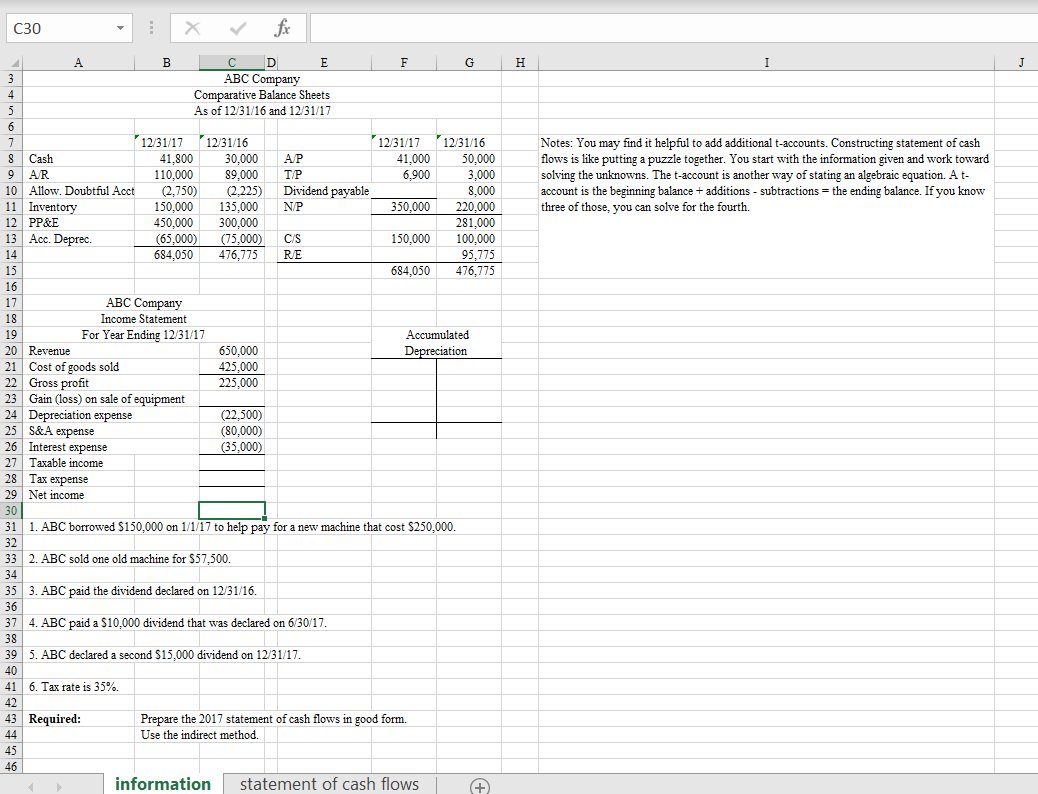Click the 41,800 cash value cell
The image size is (1038, 794).
click(x=167, y=159)
